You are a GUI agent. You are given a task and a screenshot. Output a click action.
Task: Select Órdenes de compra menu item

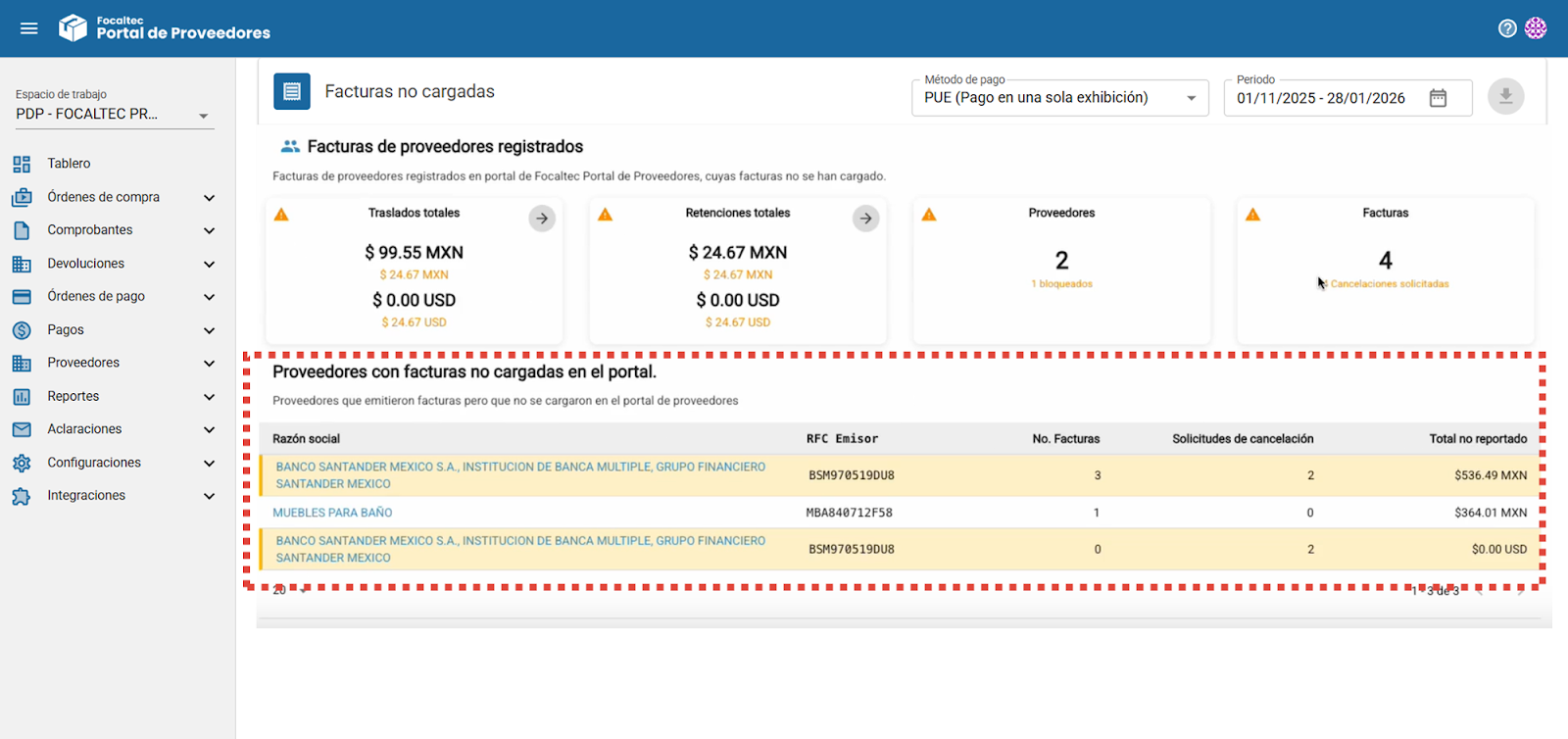(x=103, y=197)
